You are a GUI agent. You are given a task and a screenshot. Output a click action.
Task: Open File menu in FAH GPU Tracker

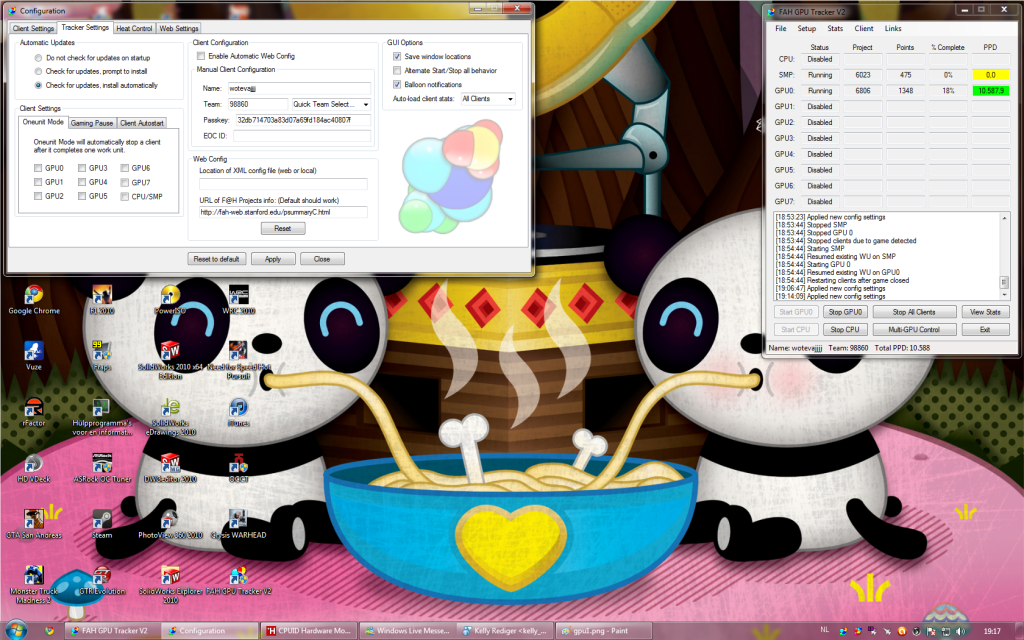tap(781, 29)
